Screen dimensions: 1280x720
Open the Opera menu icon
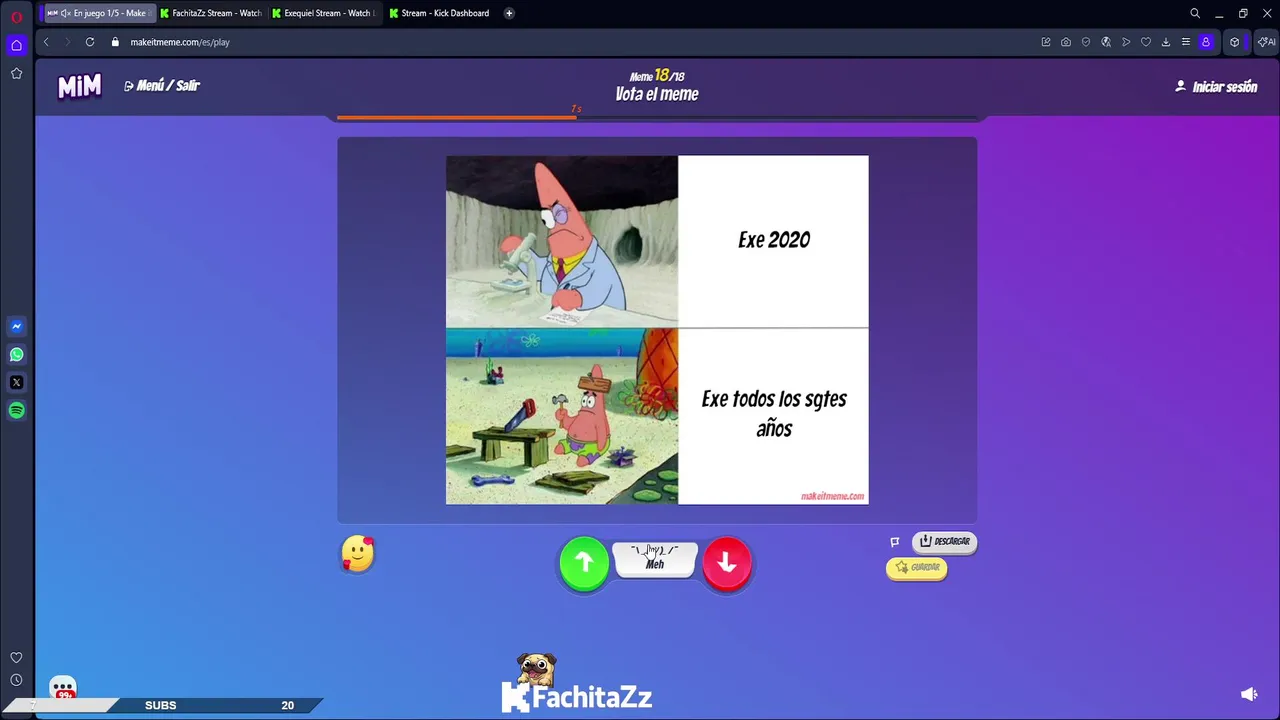coord(16,16)
